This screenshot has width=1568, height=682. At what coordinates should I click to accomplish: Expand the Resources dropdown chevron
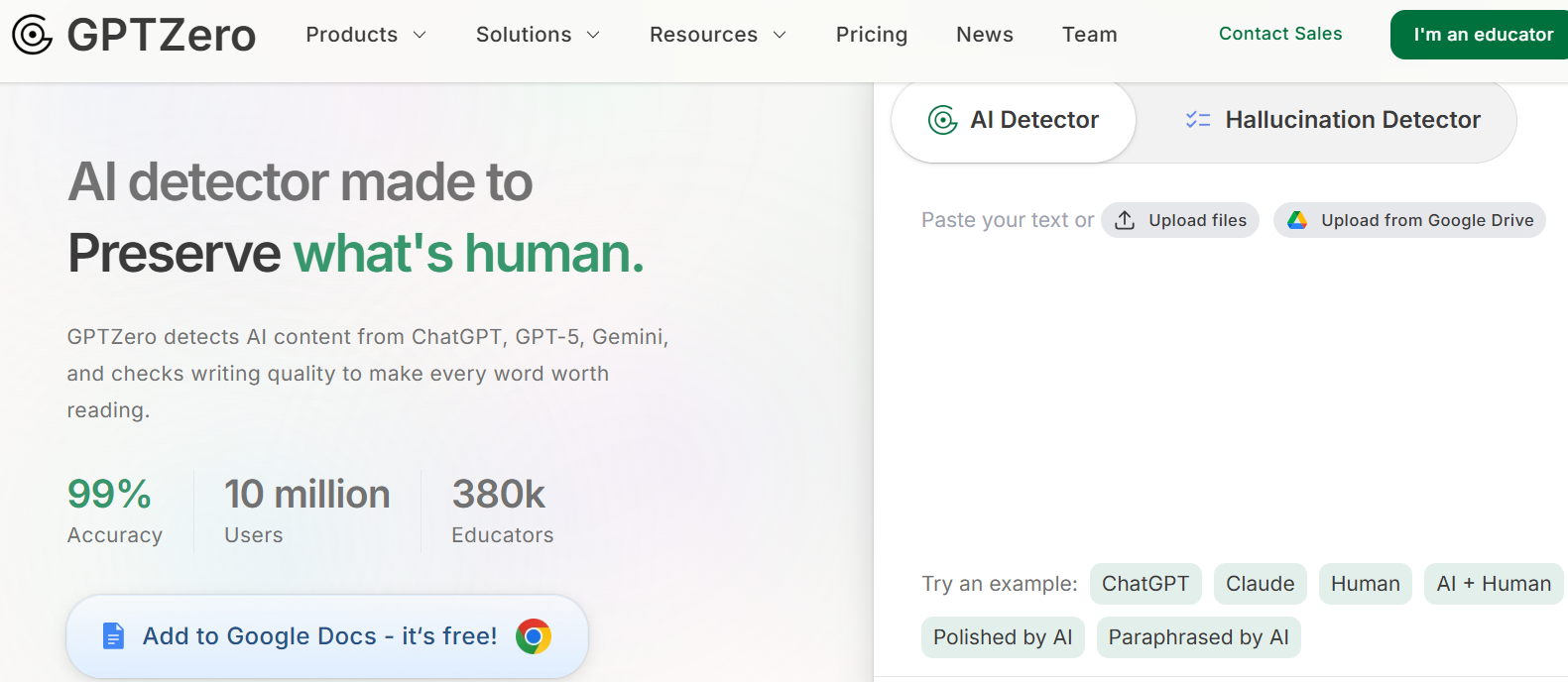click(x=780, y=35)
